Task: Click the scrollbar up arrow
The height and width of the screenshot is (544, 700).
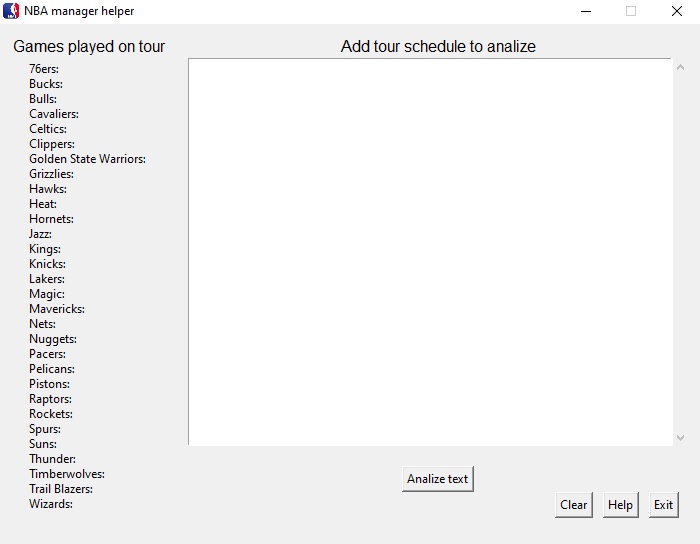Action: [x=680, y=67]
